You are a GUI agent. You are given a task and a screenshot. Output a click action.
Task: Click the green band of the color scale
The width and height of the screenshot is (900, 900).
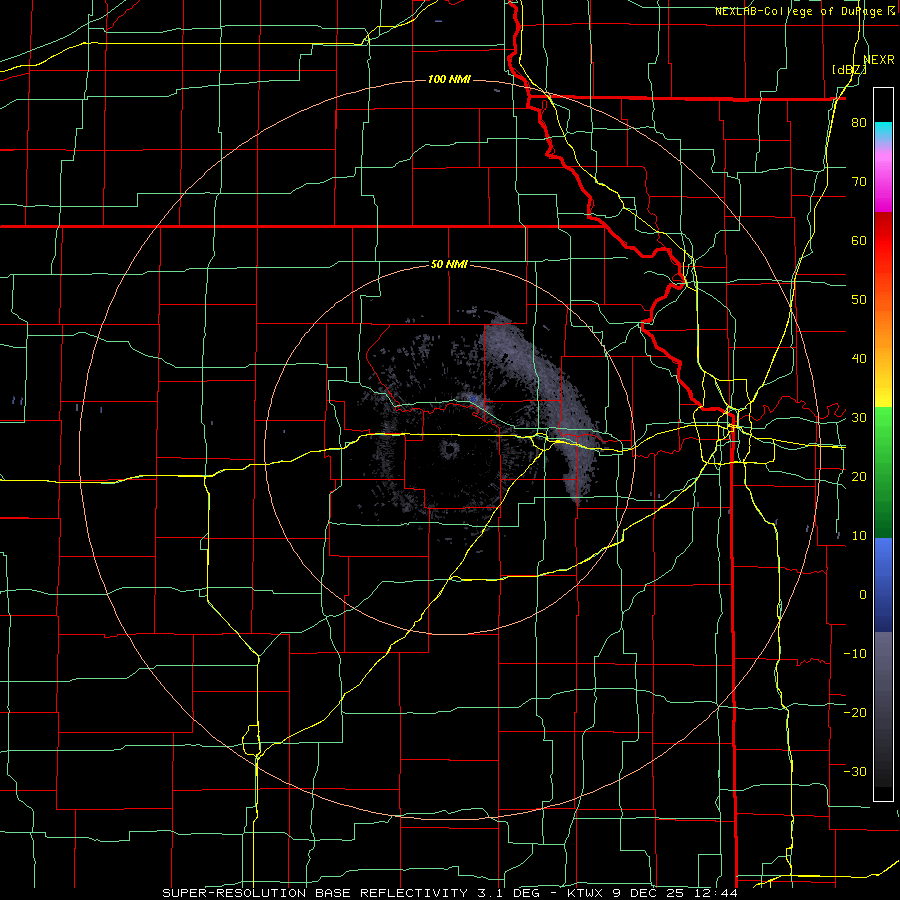883,472
